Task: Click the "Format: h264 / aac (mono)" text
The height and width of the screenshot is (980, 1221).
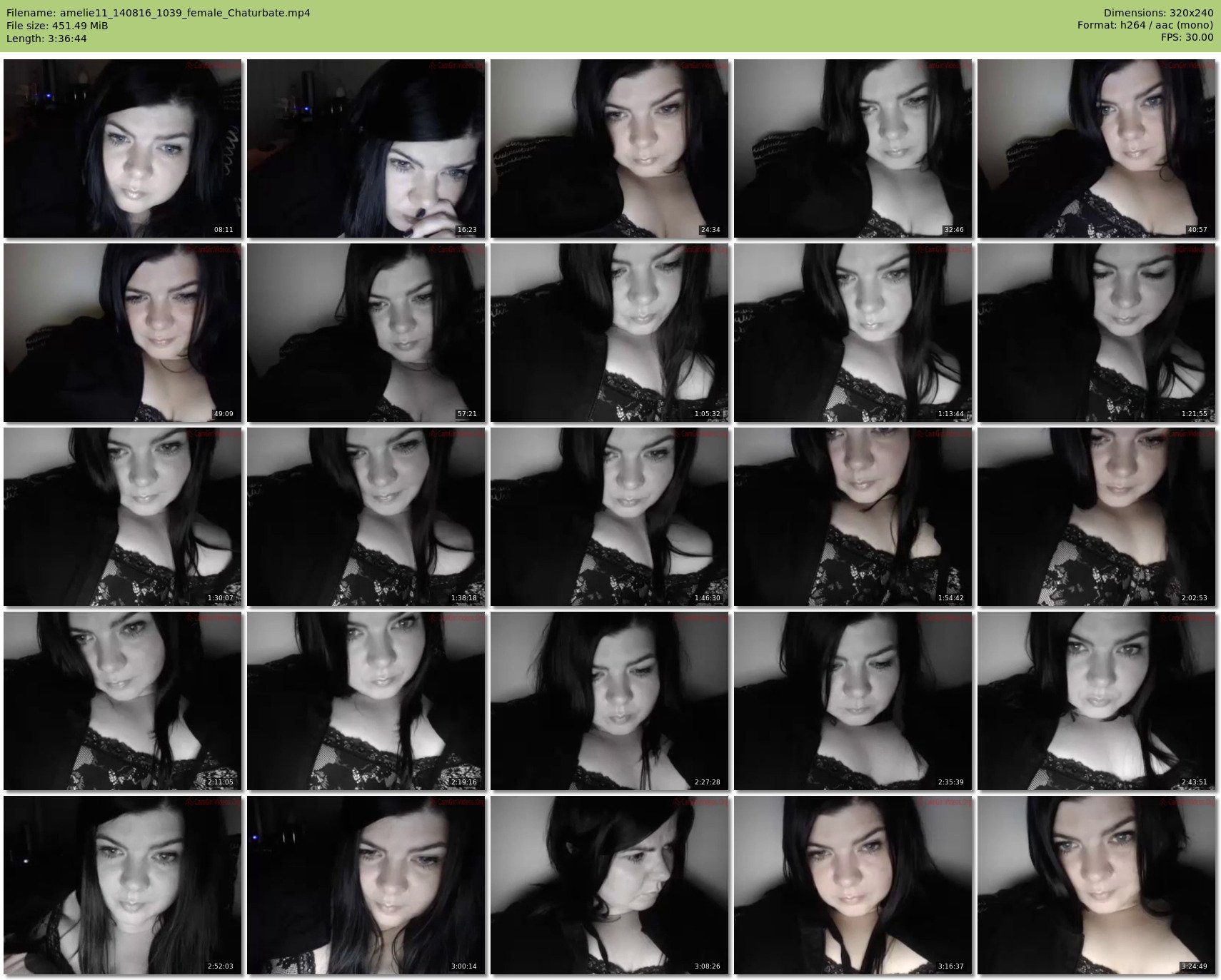Action: pyautogui.click(x=1145, y=26)
